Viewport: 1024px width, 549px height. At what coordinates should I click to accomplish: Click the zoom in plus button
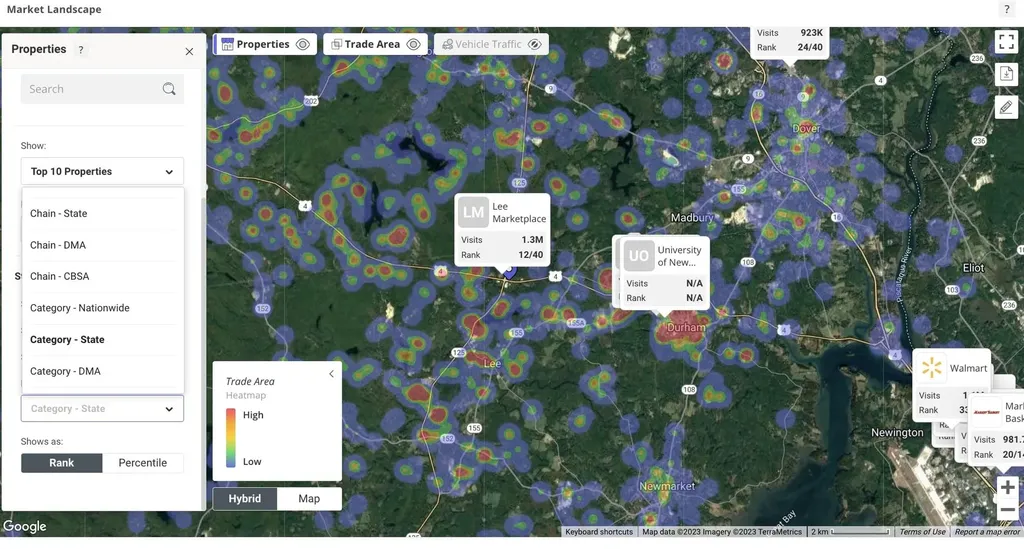[1007, 488]
